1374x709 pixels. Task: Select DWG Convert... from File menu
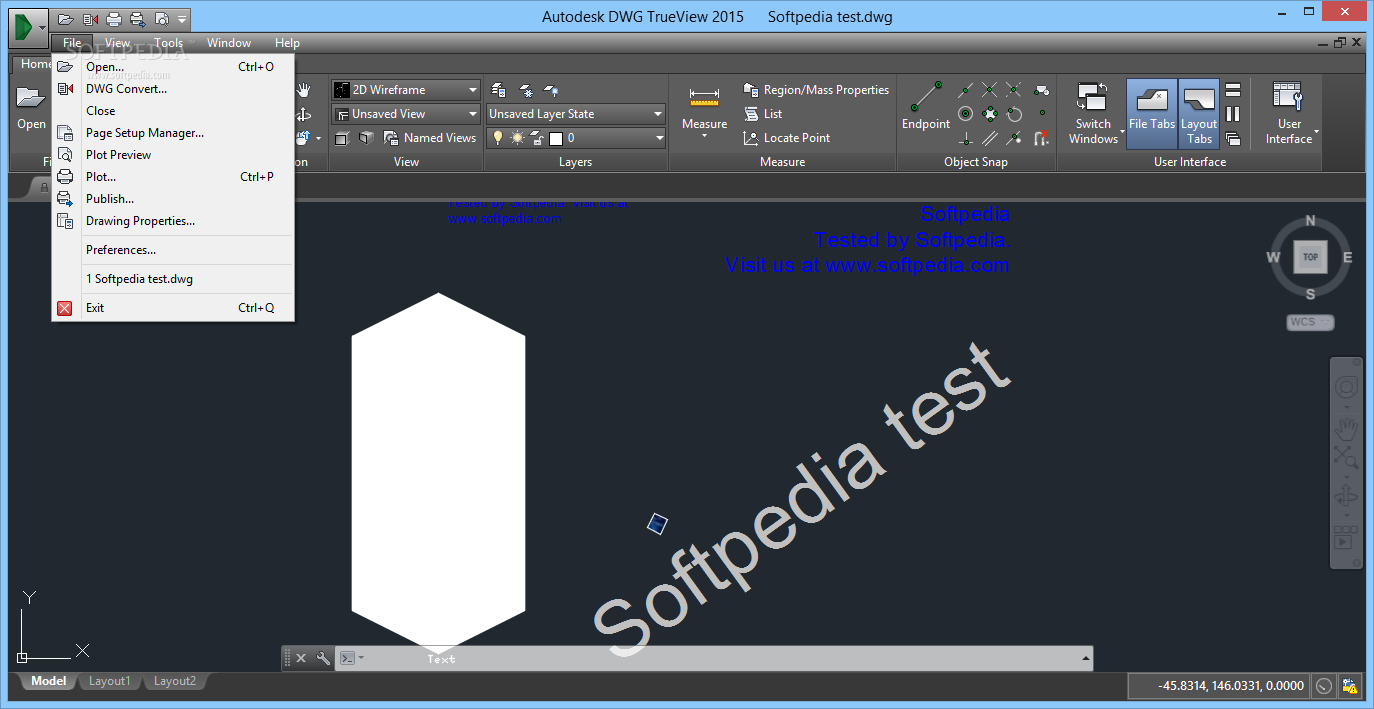point(173,89)
